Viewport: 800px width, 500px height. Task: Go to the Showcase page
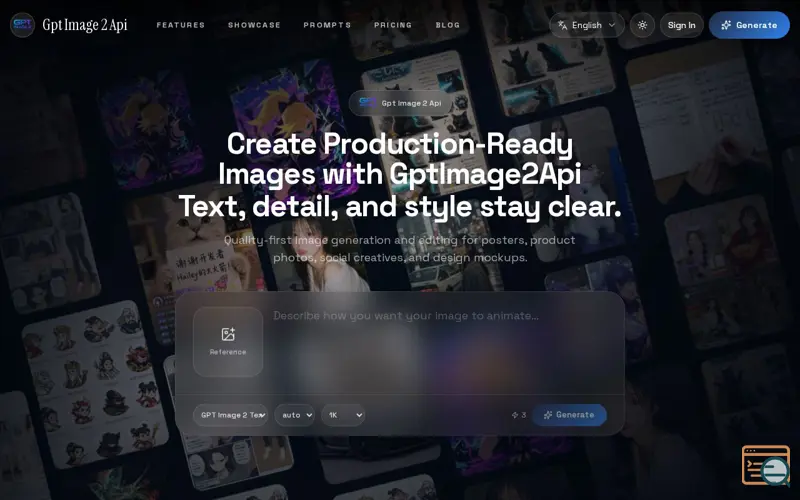[x=254, y=25]
